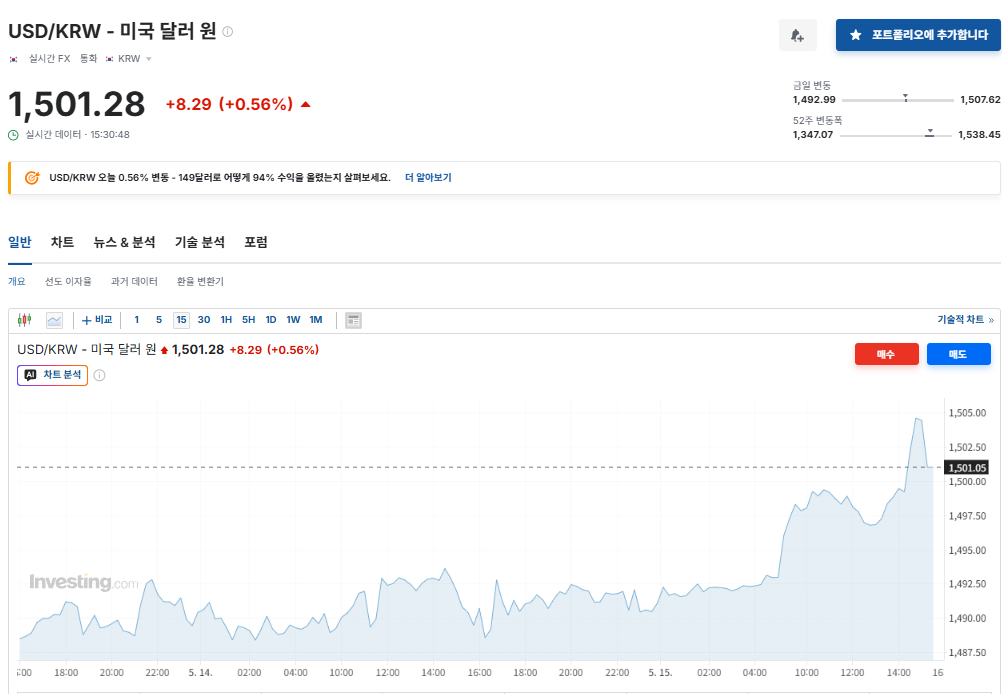Add USD/KRW to portfolio
Screen dimensions: 1002x694
918,35
